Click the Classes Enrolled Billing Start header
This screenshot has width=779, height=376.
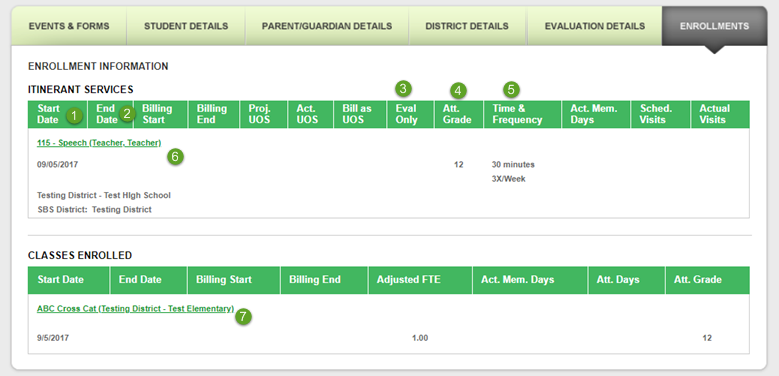pyautogui.click(x=234, y=280)
